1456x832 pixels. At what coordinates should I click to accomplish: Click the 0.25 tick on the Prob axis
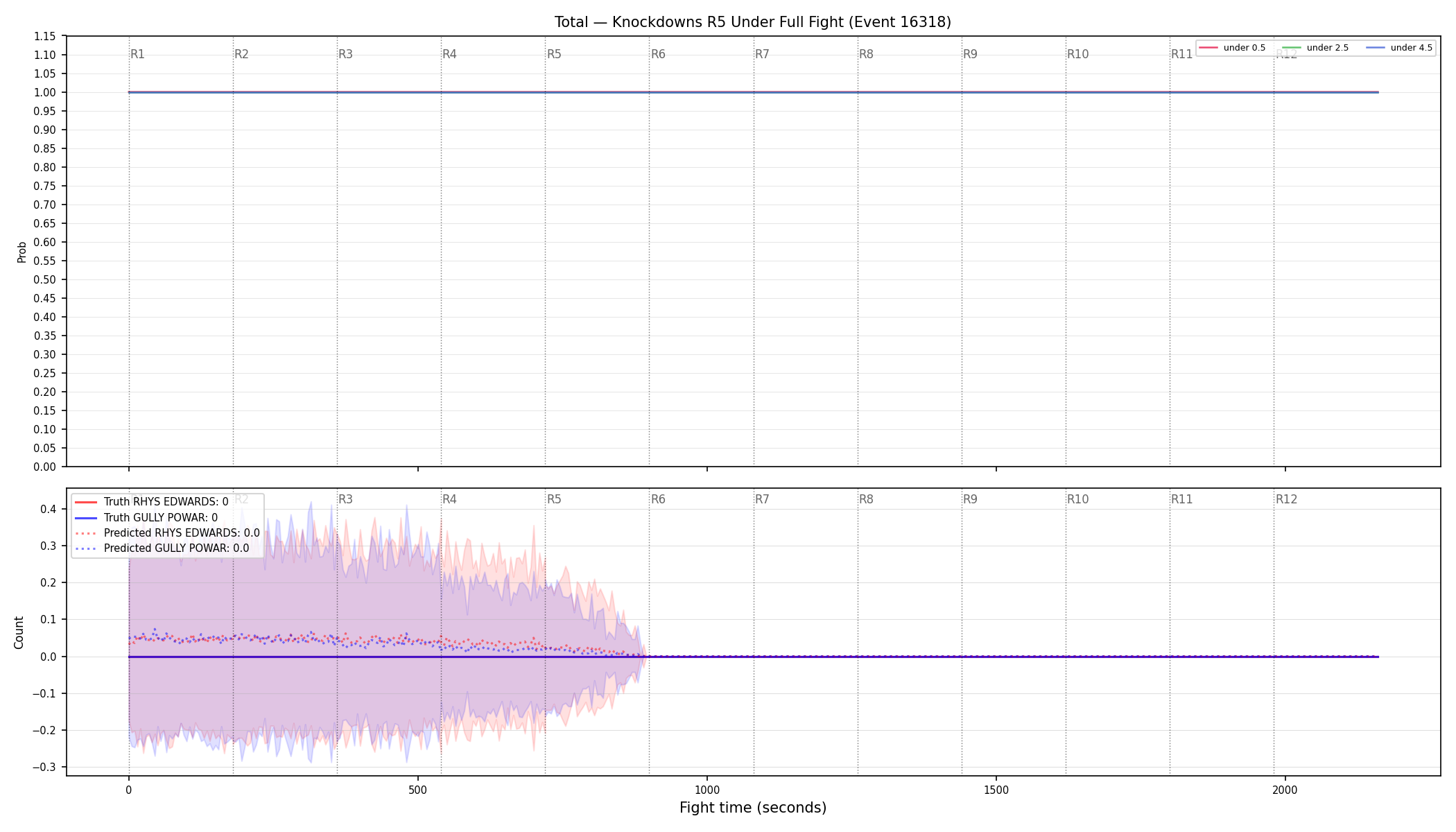click(45, 373)
